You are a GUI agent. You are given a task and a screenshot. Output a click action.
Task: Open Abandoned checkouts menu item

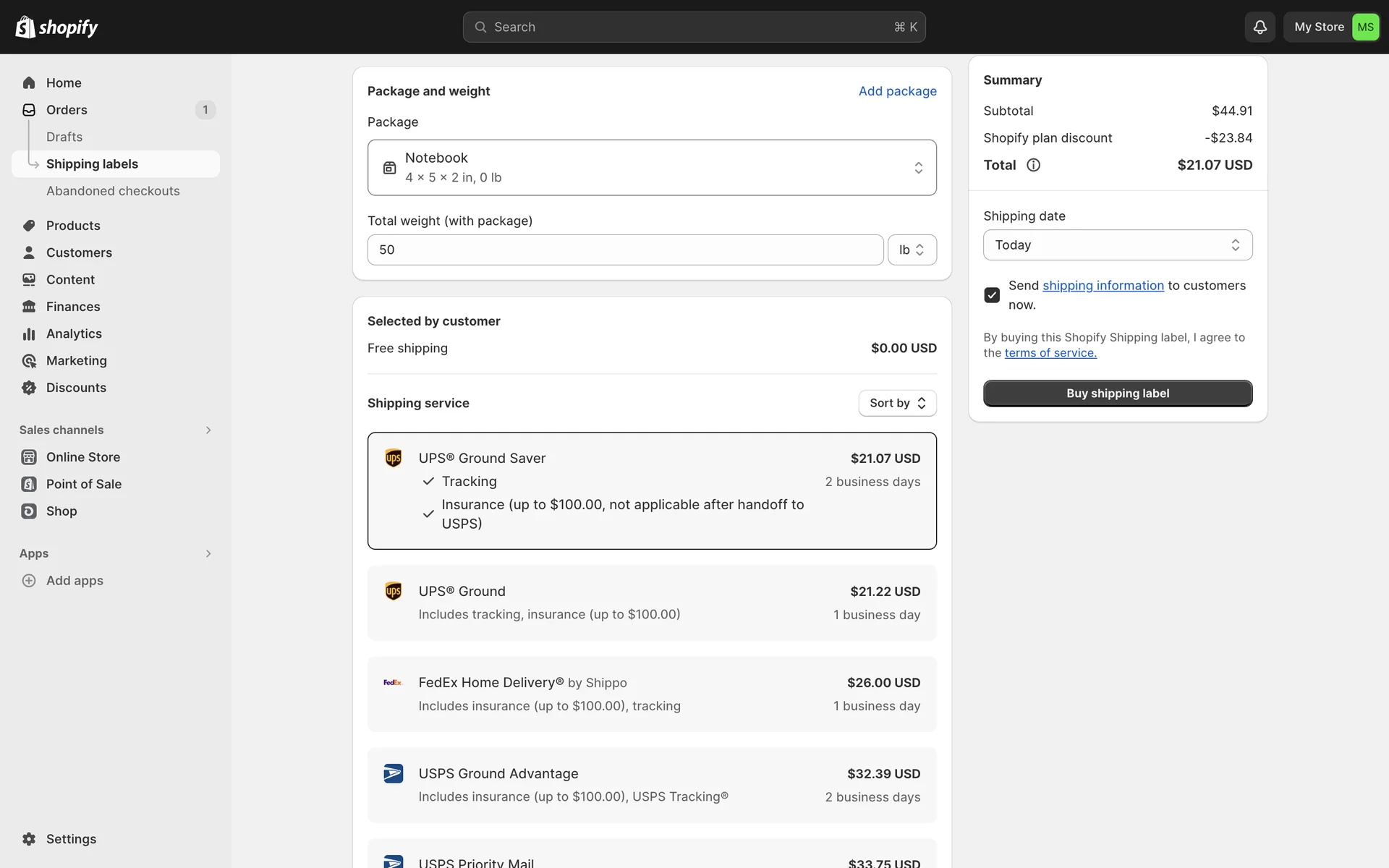pyautogui.click(x=113, y=191)
